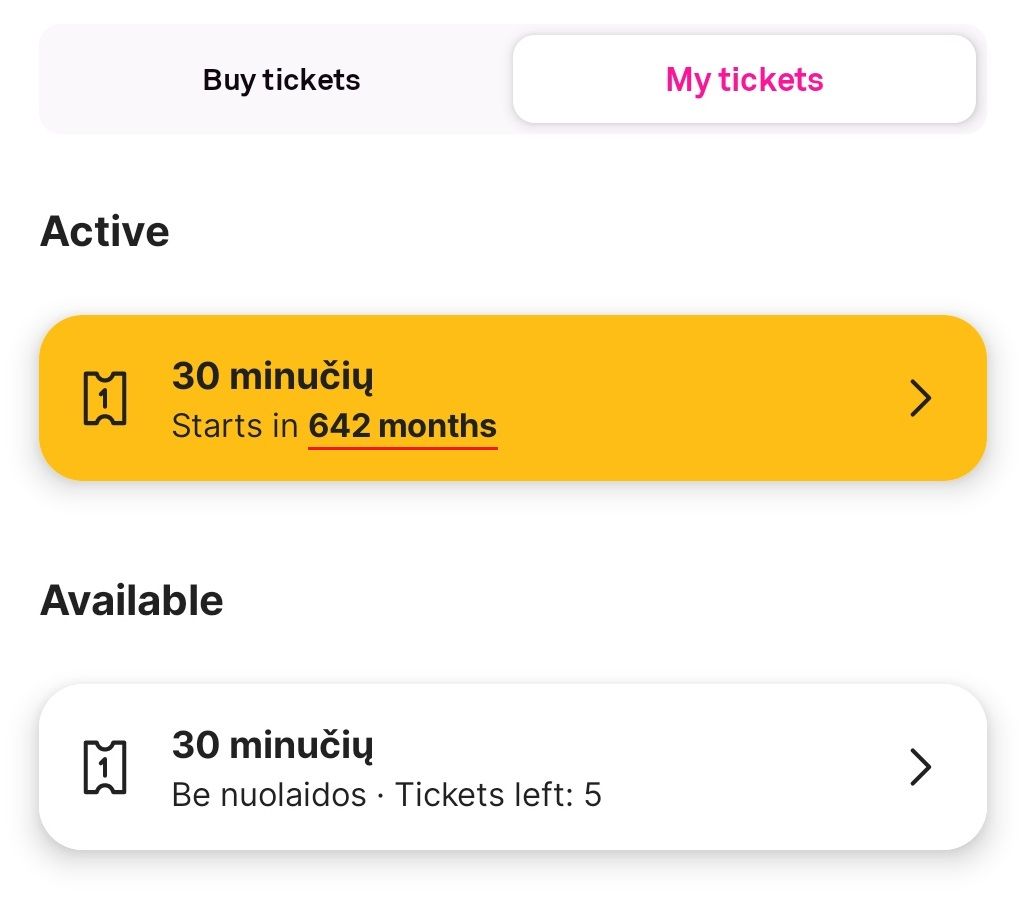Select the My tickets tab
Viewport: 1022px width, 909px height.
(x=744, y=79)
